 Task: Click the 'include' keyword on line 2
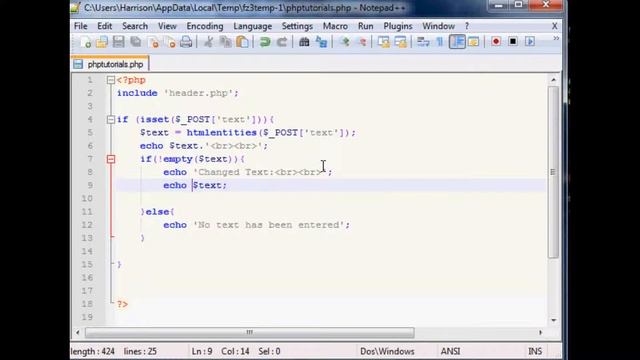137,93
